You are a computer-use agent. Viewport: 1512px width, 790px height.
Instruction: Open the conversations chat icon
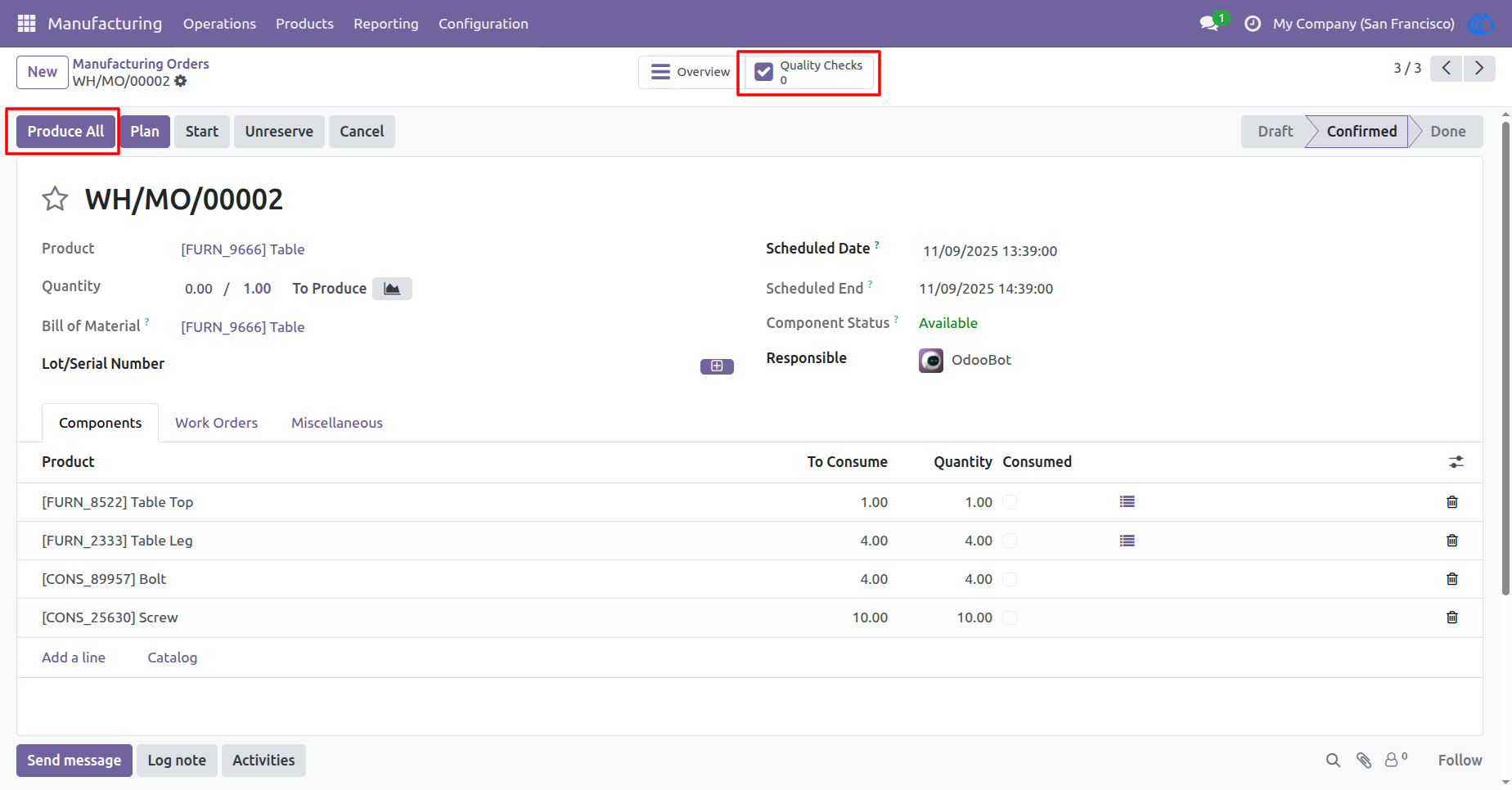[x=1209, y=24]
